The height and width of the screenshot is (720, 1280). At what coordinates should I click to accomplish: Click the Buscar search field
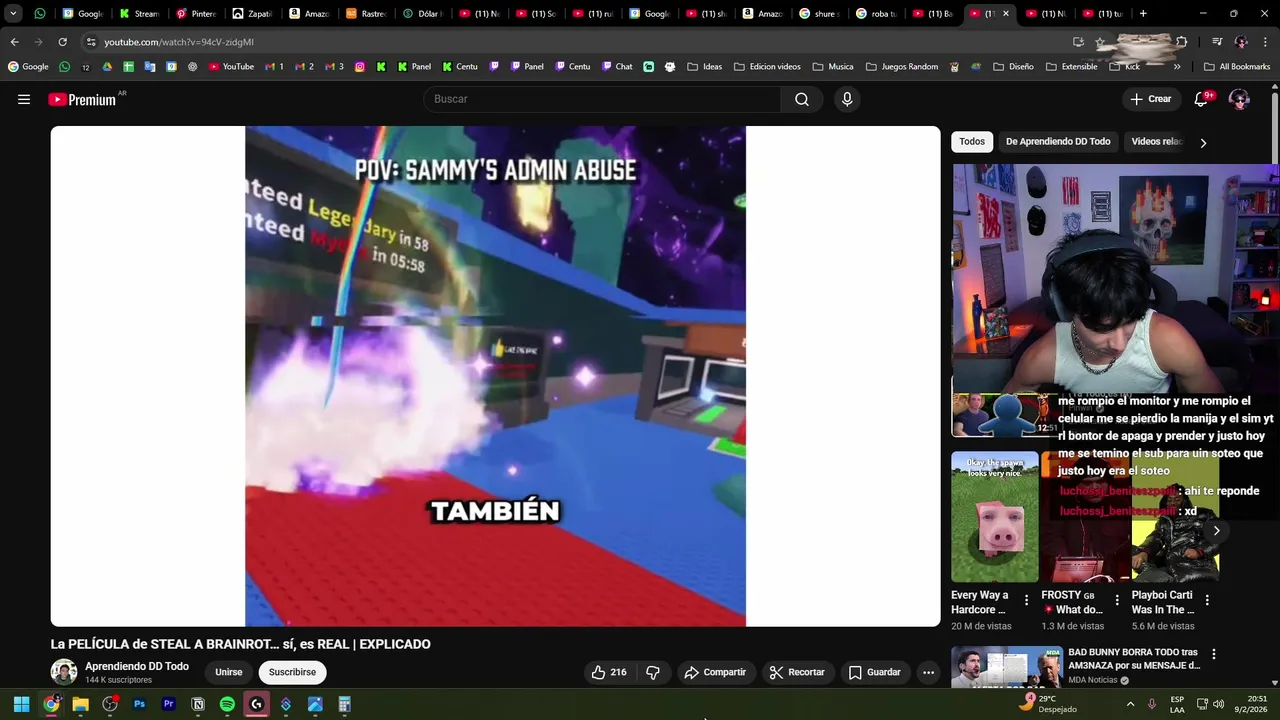602,99
